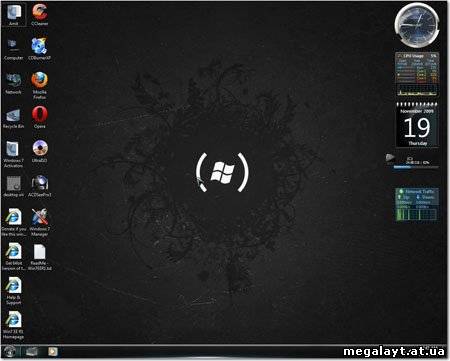Open the Help & Support web shortcut
Image resolution: width=450 pixels, height=361 pixels.
13,291
